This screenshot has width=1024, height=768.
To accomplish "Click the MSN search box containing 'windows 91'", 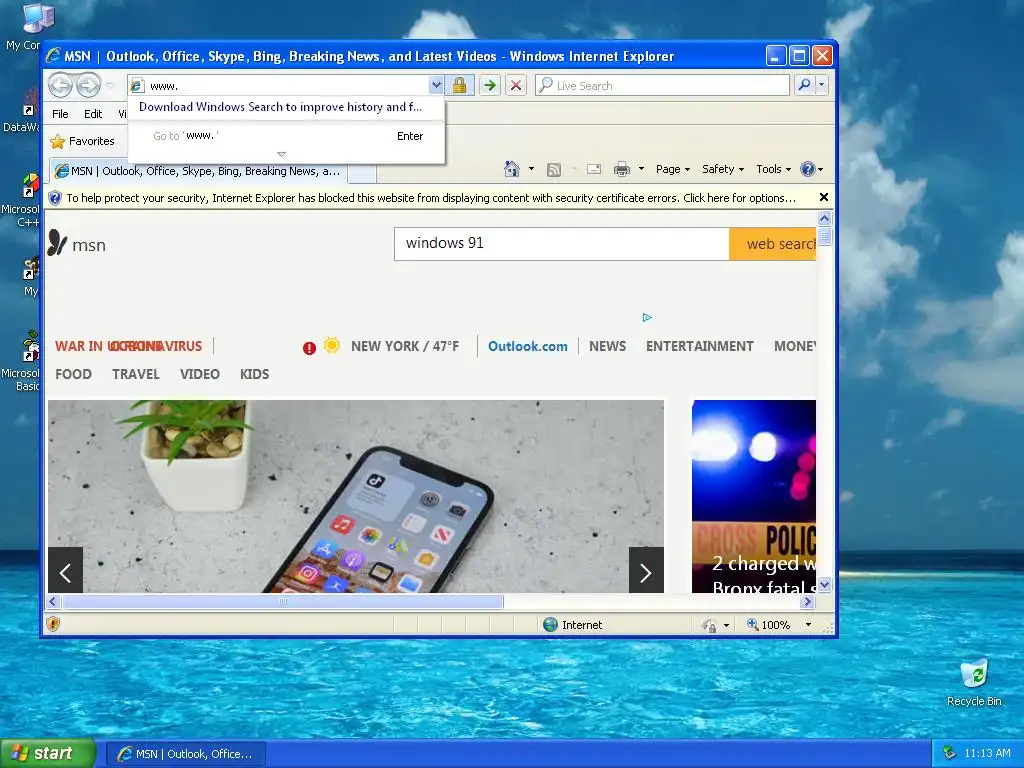I will 562,244.
